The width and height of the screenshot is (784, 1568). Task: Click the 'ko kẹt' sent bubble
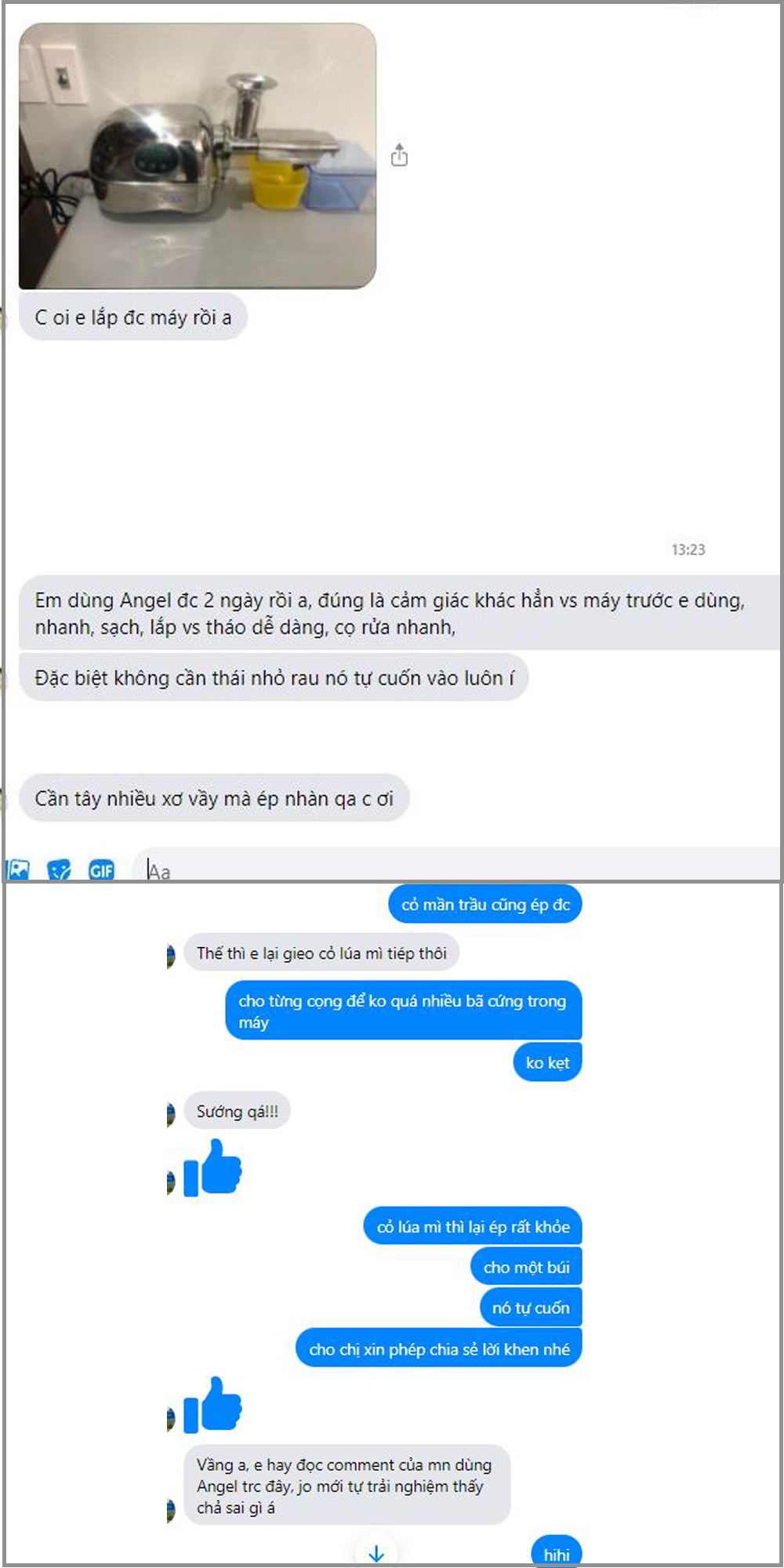547,1062
